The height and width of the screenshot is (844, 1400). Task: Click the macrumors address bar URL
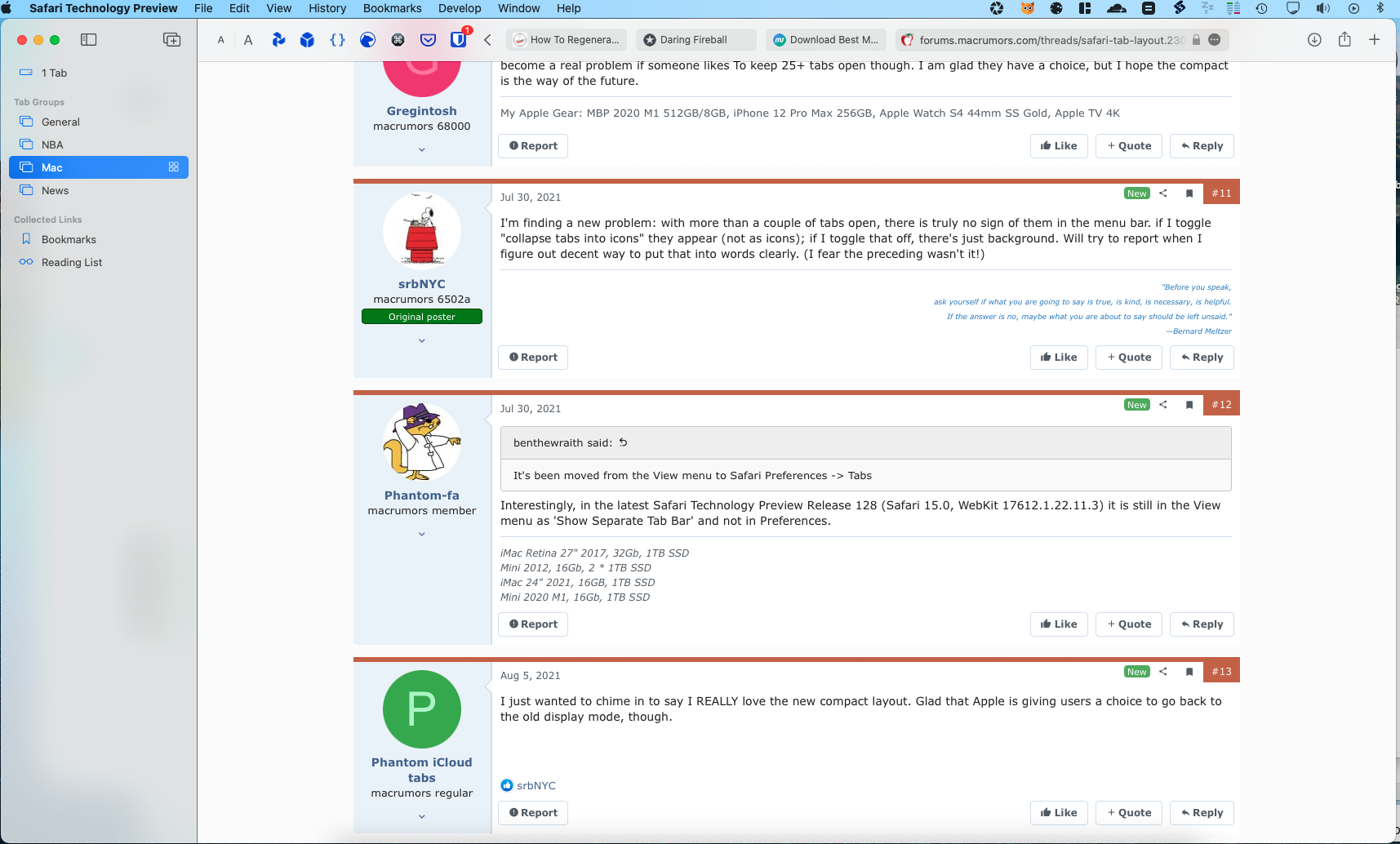click(1051, 40)
